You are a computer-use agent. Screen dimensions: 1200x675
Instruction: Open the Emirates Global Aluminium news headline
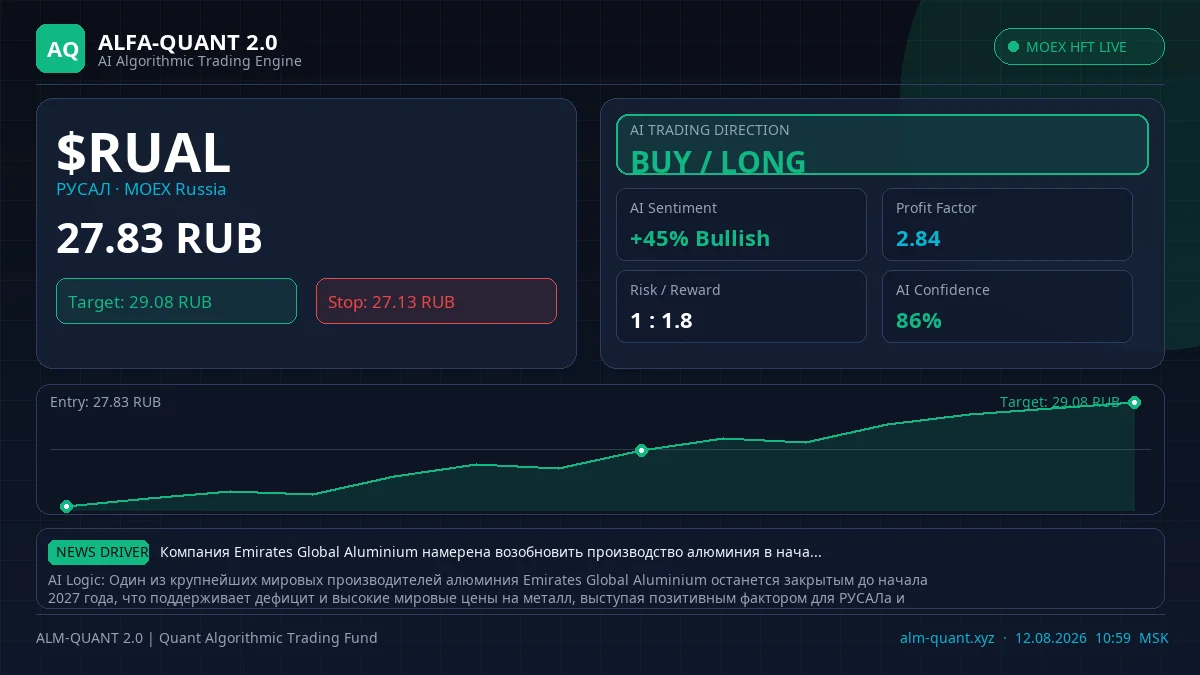491,552
